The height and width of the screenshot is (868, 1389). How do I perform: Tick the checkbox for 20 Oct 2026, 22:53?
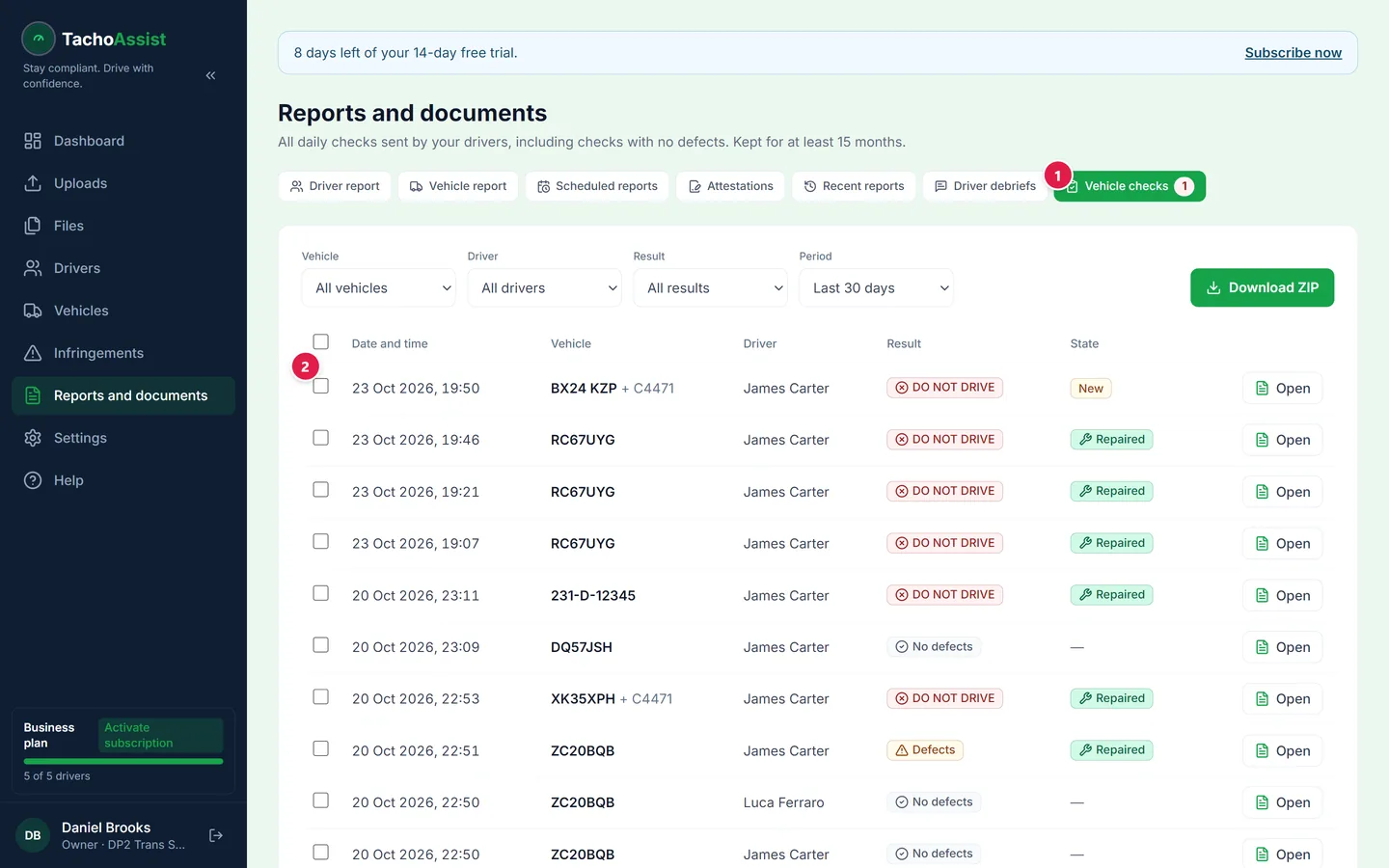(321, 696)
